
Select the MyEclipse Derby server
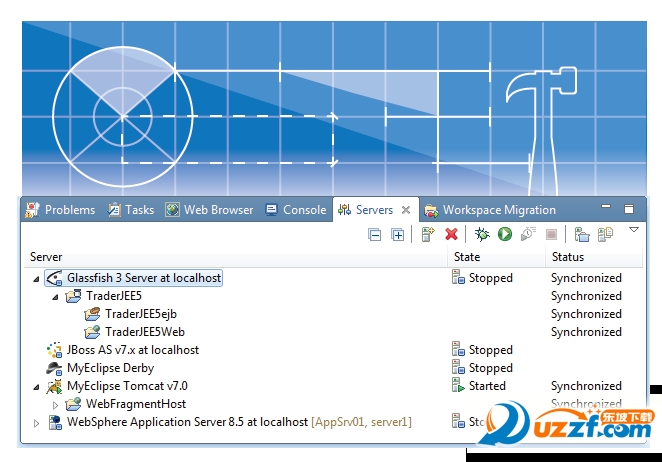click(x=111, y=368)
